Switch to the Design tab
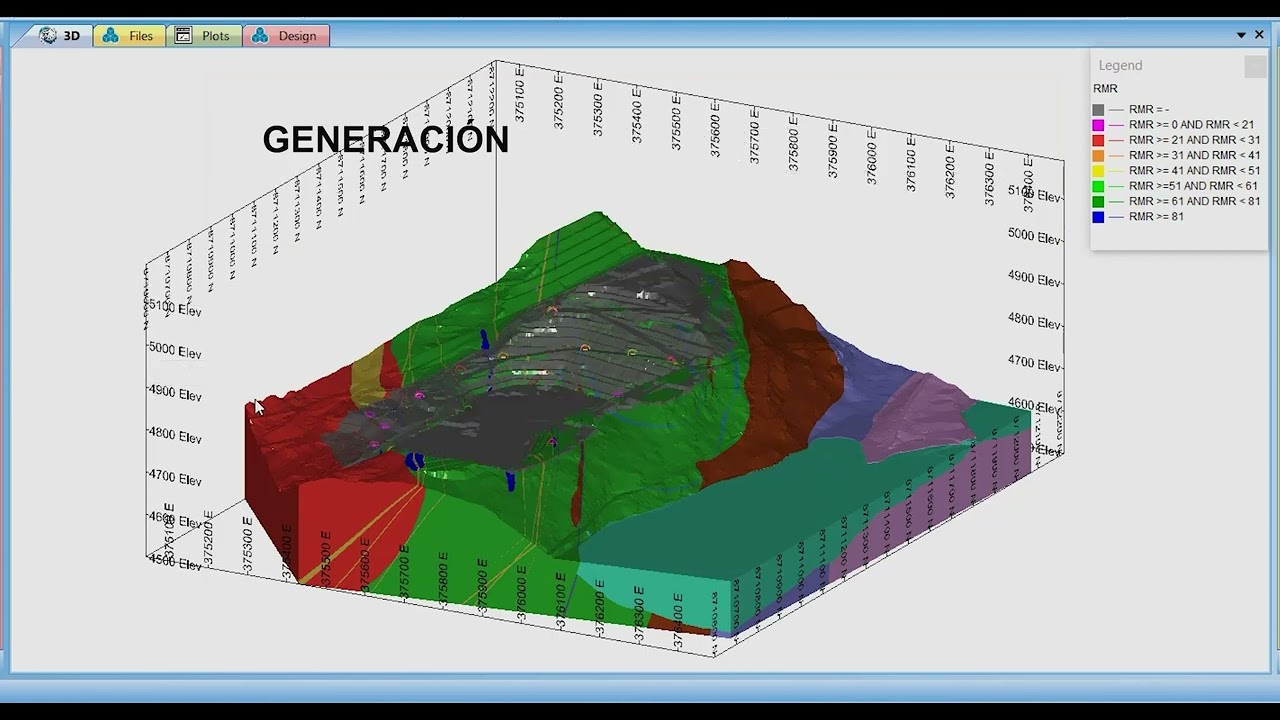The image size is (1280, 720). [286, 36]
